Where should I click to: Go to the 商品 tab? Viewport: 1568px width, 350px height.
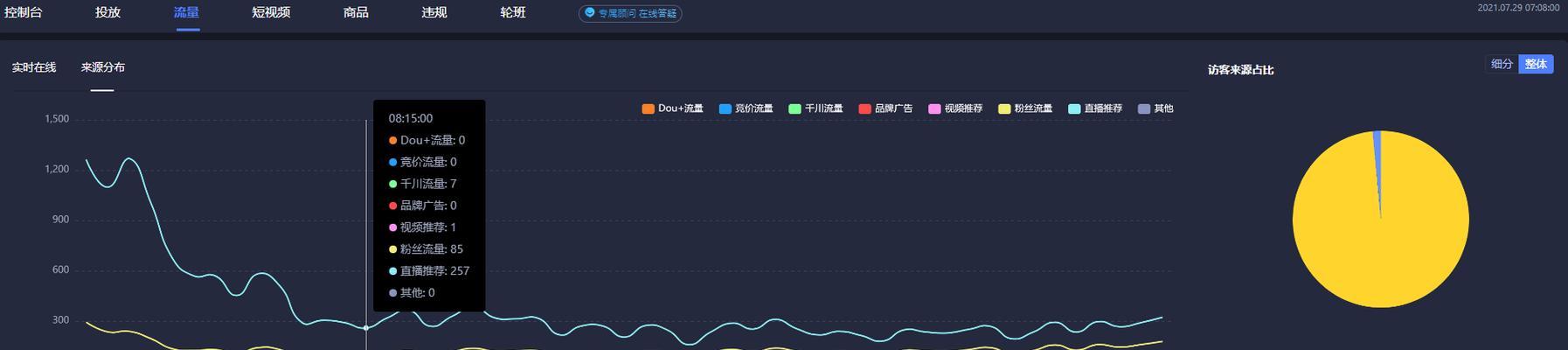tap(356, 13)
